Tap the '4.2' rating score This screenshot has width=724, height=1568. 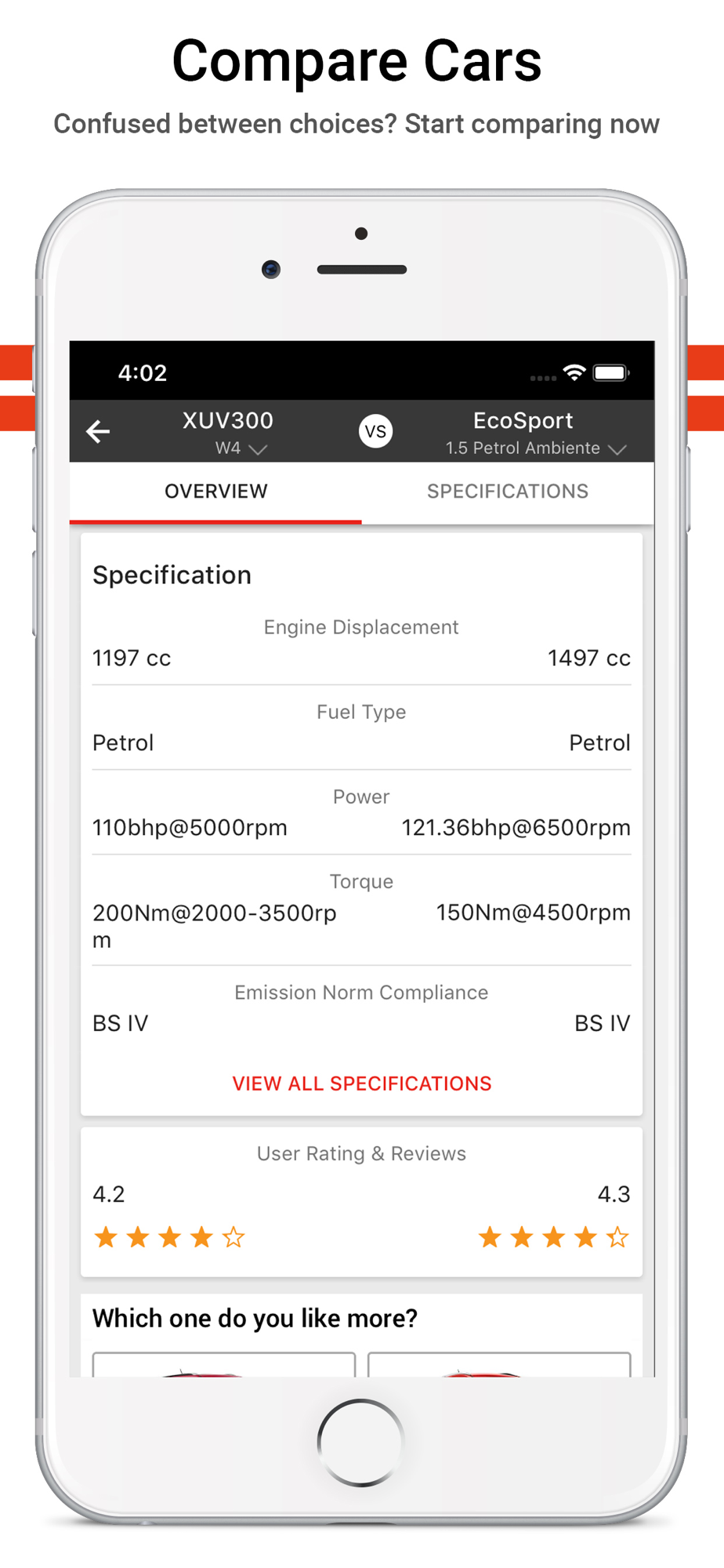point(109,1195)
